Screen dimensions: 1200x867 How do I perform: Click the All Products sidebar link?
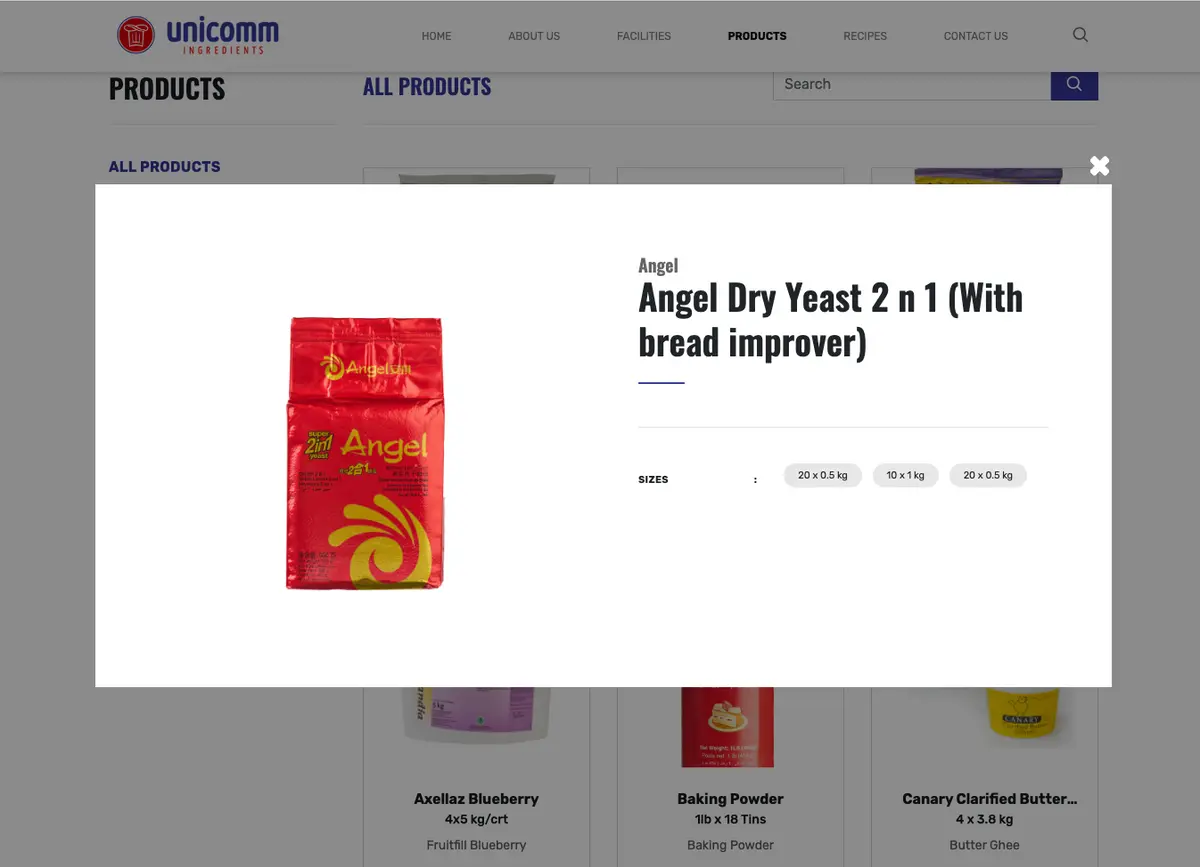(x=164, y=167)
